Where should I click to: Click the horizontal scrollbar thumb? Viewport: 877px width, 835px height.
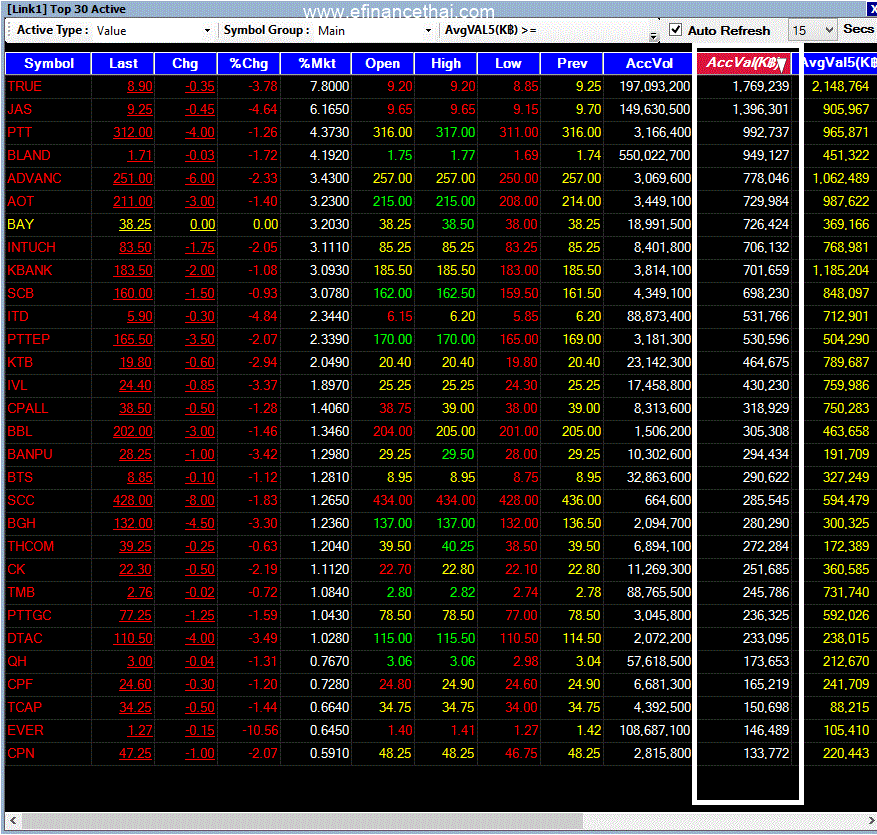[x=302, y=821]
